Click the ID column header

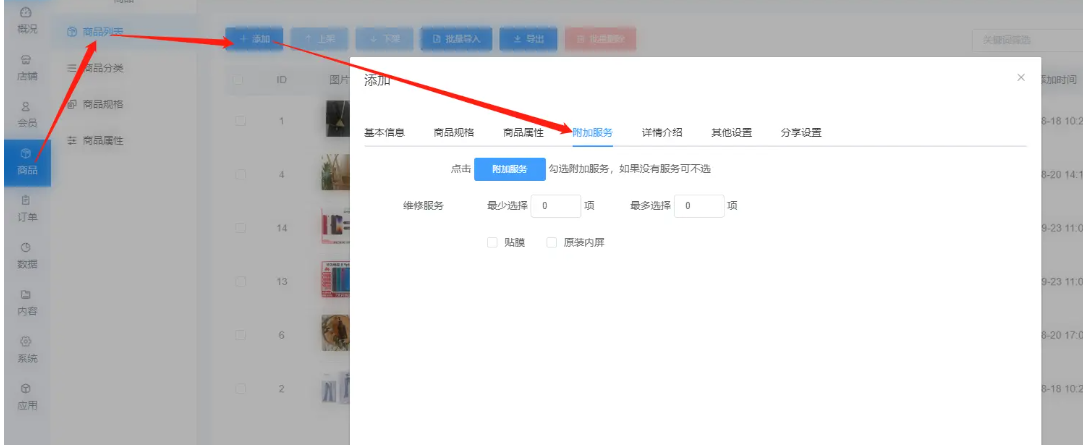(282, 80)
